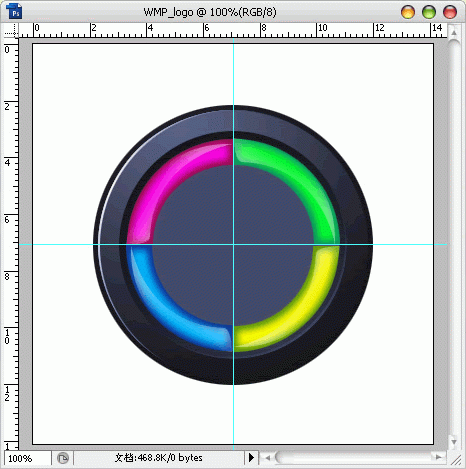Click the window resize grip corner
Viewport: 466px width, 469px height.
455,459
